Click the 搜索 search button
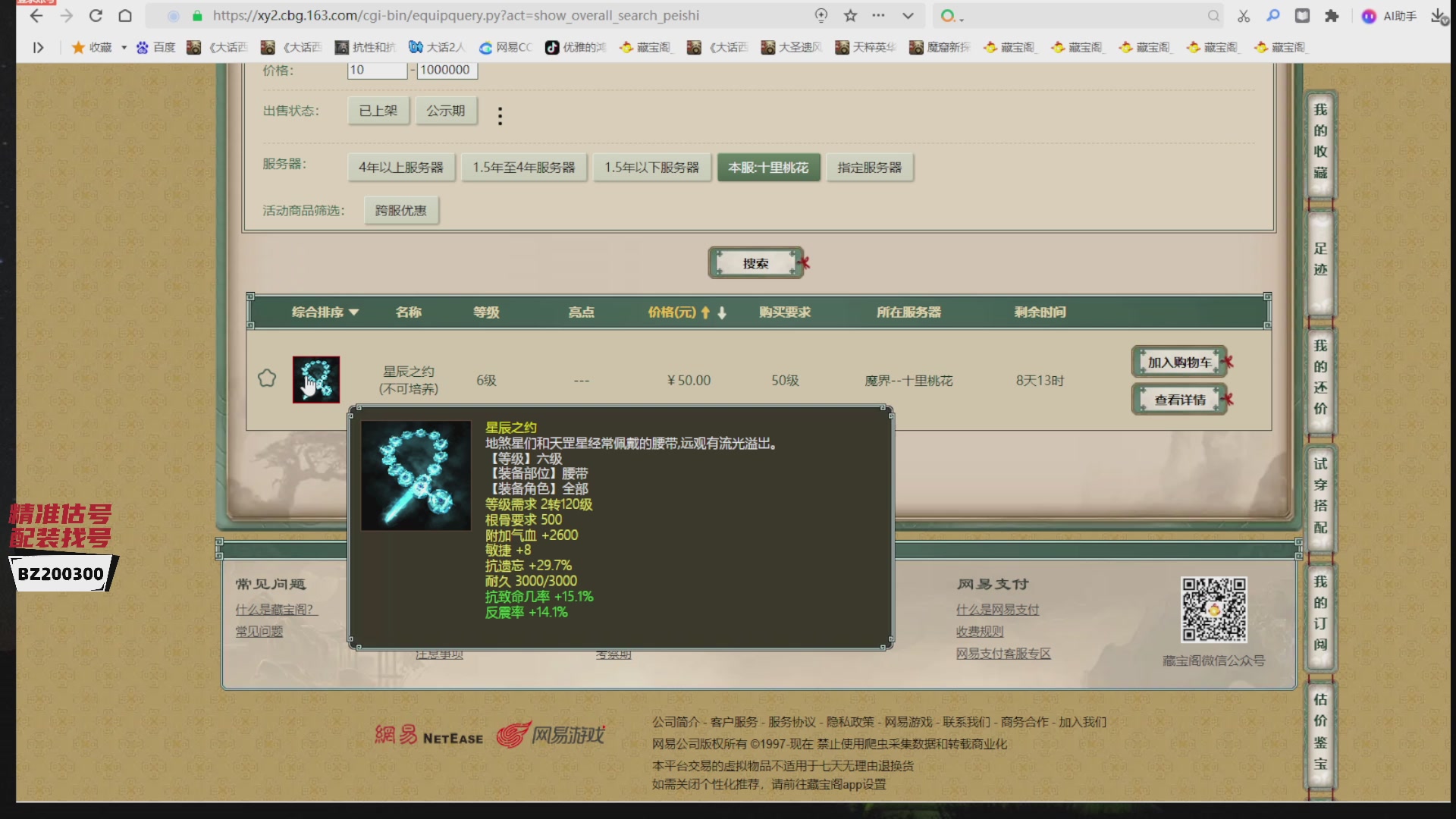Image resolution: width=1456 pixels, height=819 pixels. (756, 263)
